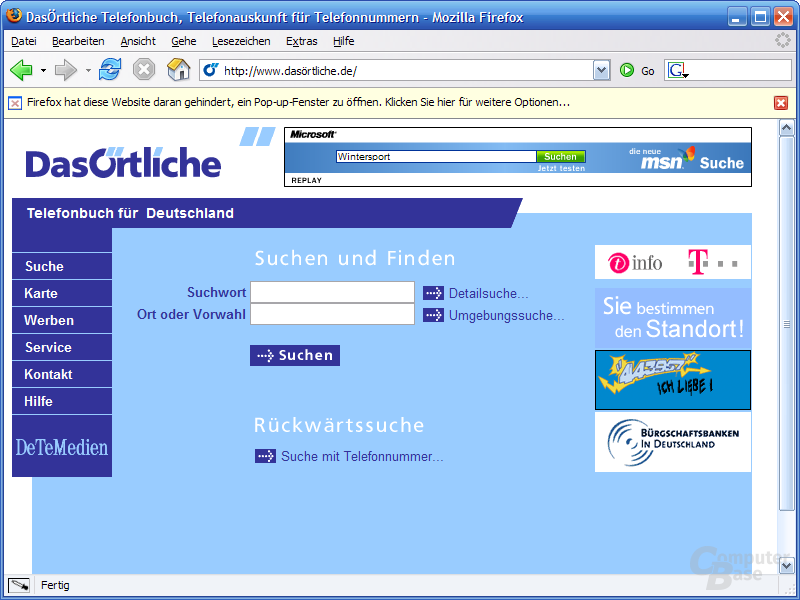
Task: Select Werben in the left navigation
Action: 62,320
